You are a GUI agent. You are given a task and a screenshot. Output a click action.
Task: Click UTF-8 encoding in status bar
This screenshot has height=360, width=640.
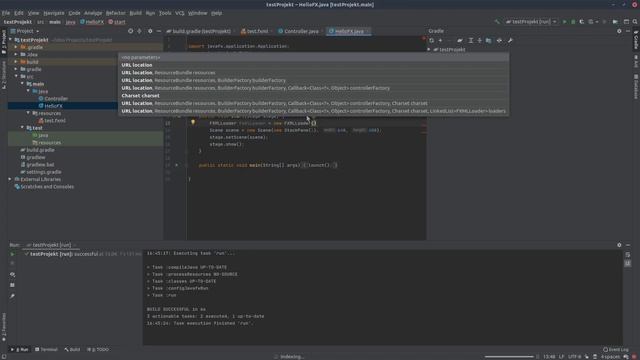click(574, 357)
